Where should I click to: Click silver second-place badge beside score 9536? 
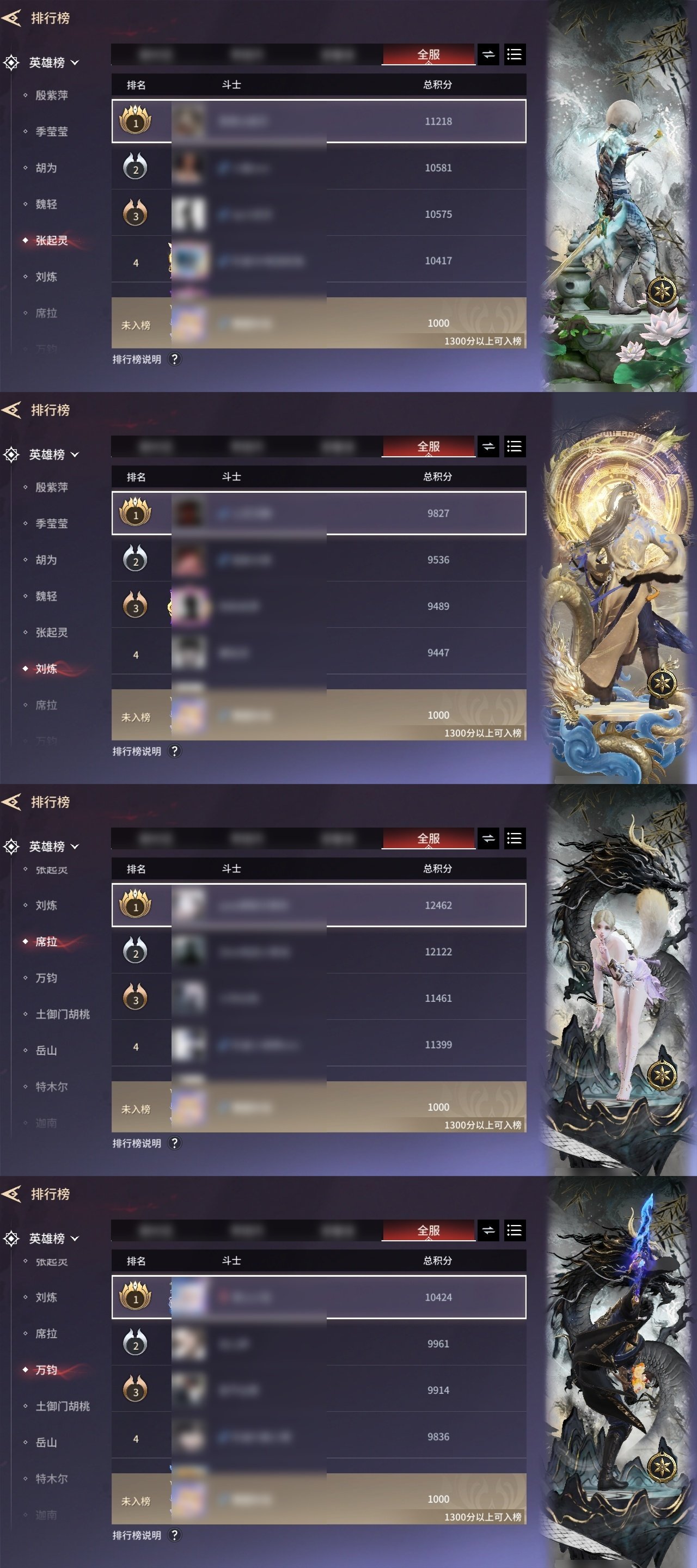tap(135, 559)
